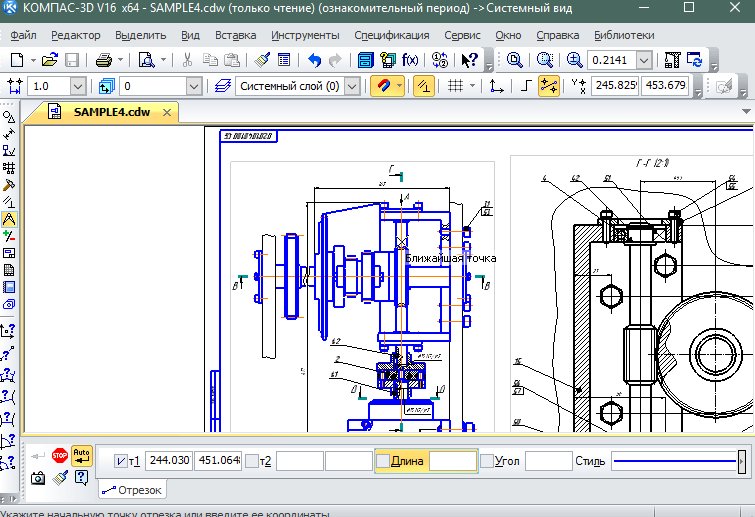Image resolution: width=755 pixels, height=517 pixels.
Task: Open the grid options dropdown arrow
Action: [x=472, y=86]
